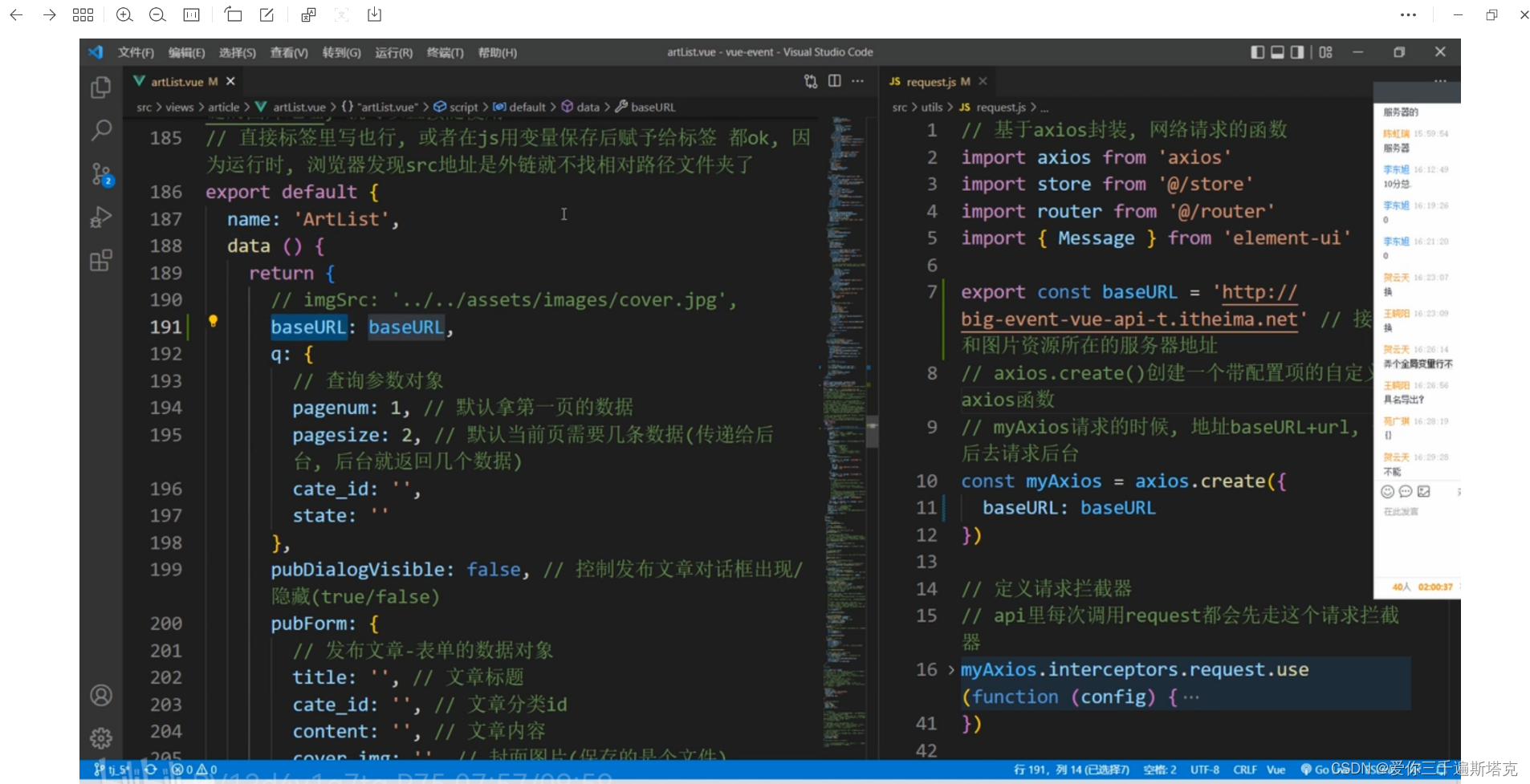1530x784 pixels.
Task: Open the Source Control view
Action: click(101, 174)
